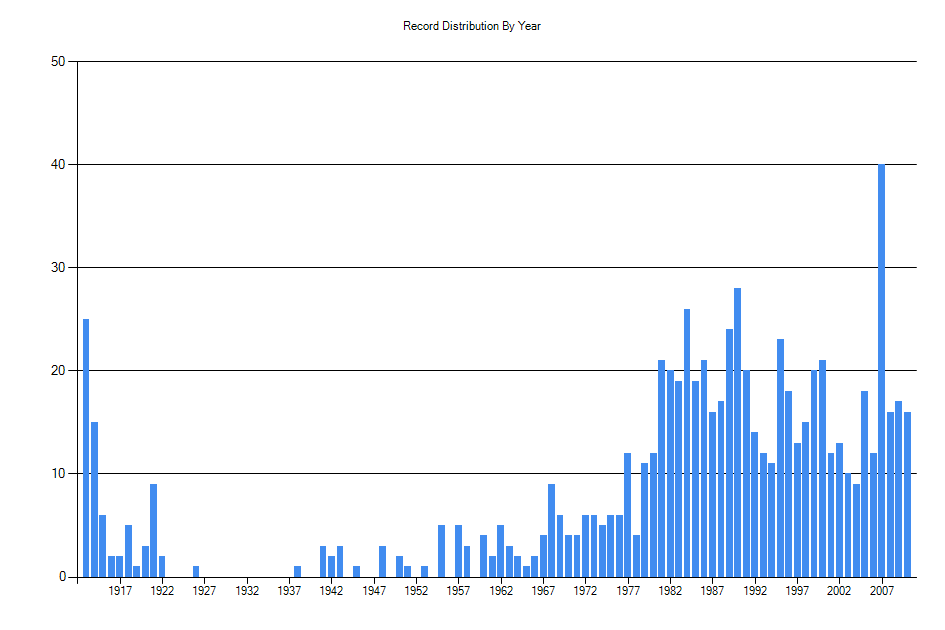Click the bar peaking at 28 around 1990
The height and width of the screenshot is (630, 945).
(x=737, y=430)
